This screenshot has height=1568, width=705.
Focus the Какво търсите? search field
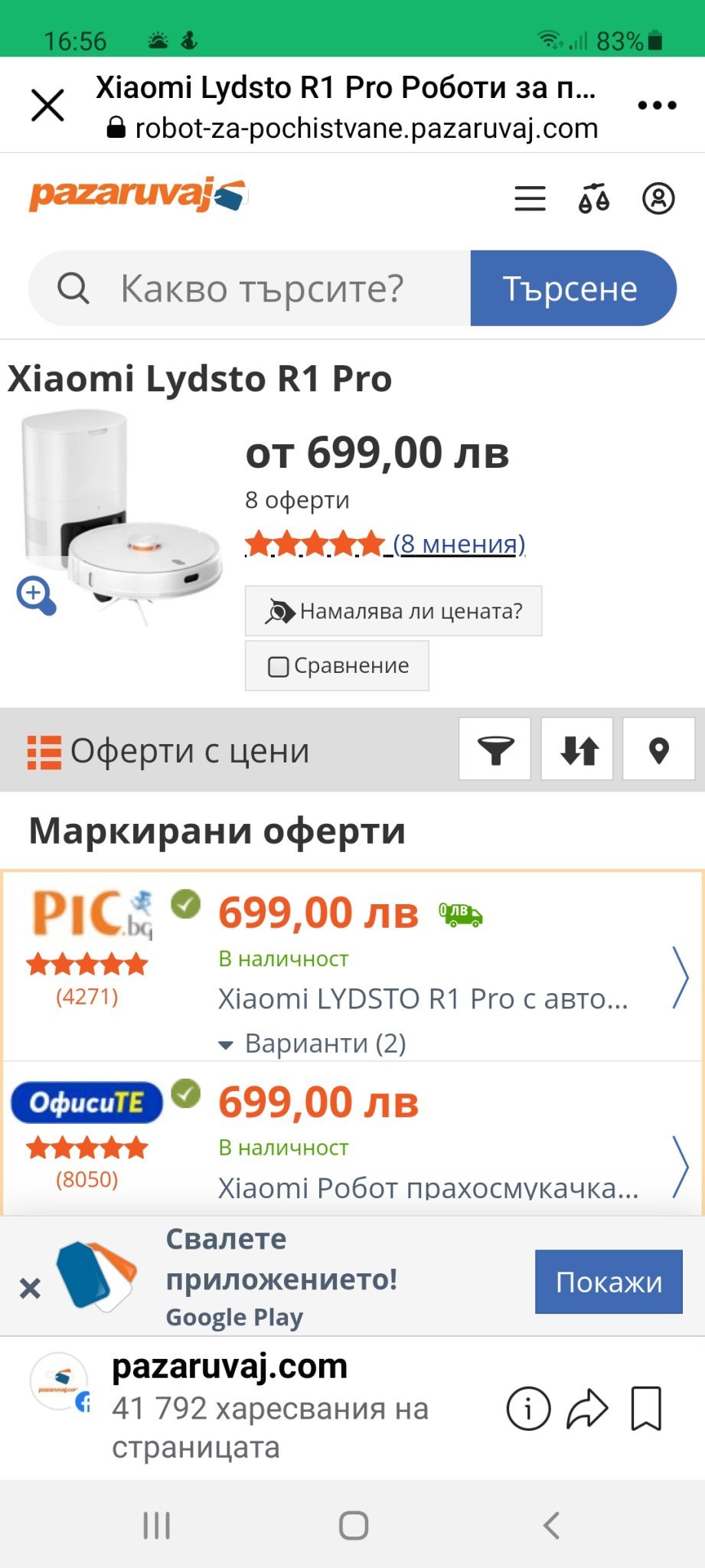pyautogui.click(x=250, y=289)
